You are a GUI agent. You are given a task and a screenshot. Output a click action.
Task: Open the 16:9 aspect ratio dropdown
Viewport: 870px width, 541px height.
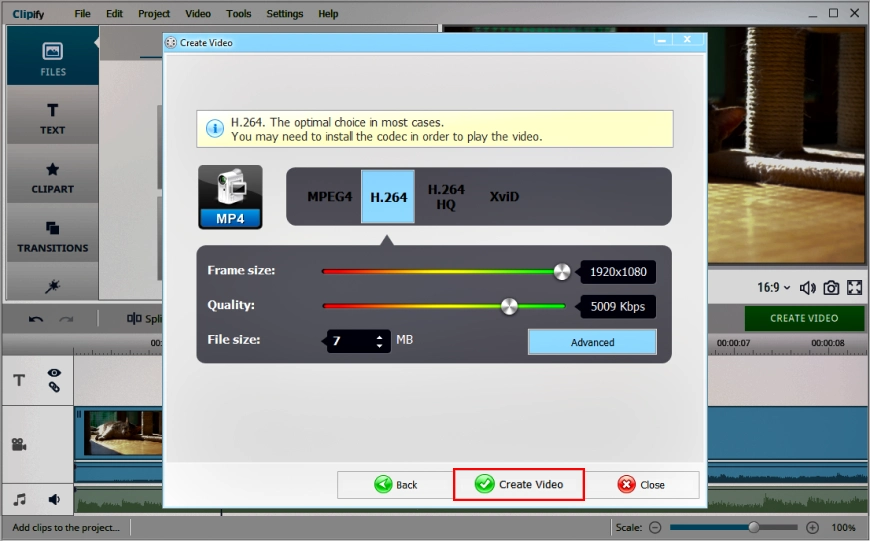point(773,287)
